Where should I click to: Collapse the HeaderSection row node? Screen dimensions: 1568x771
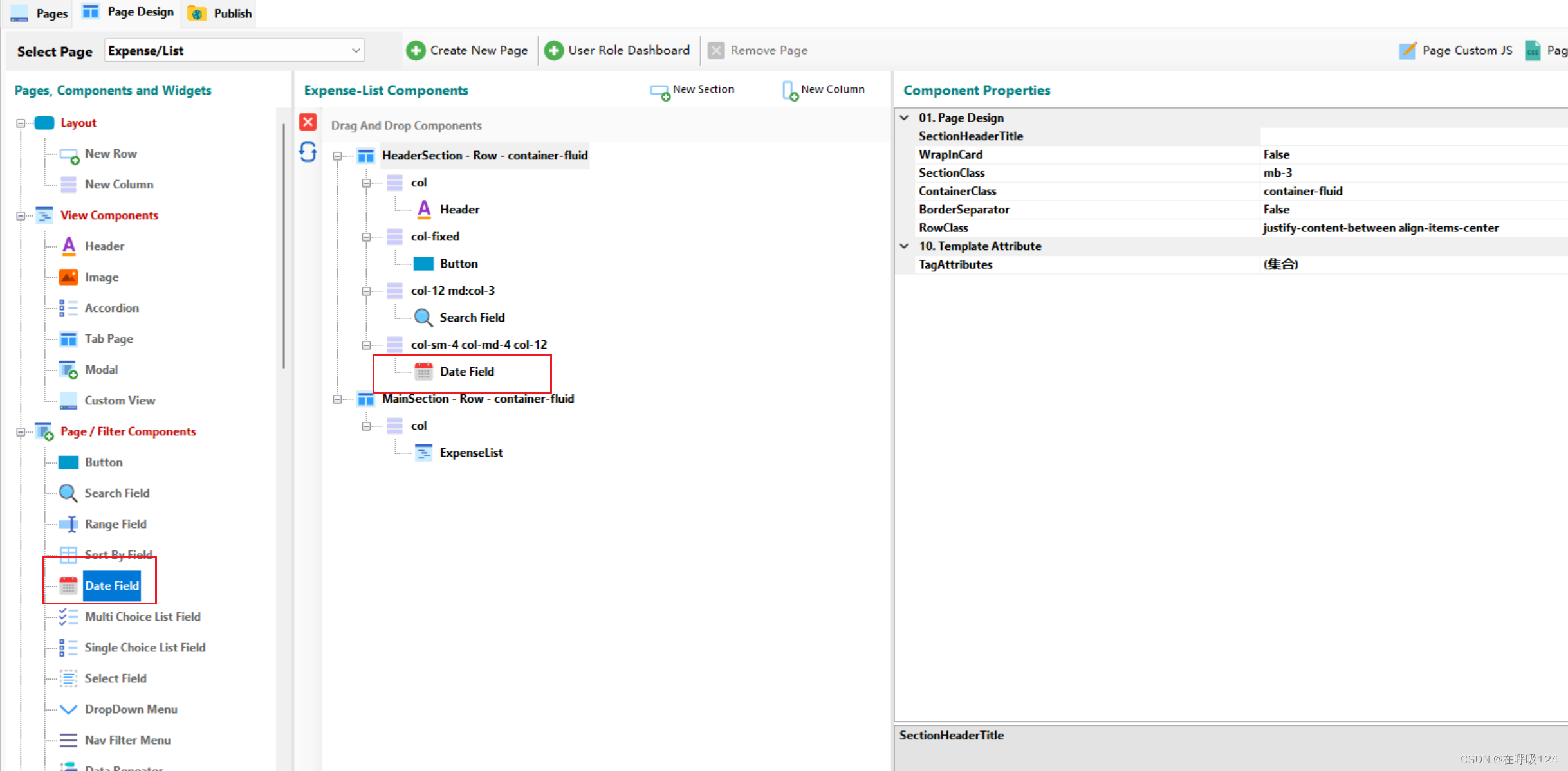[337, 156]
